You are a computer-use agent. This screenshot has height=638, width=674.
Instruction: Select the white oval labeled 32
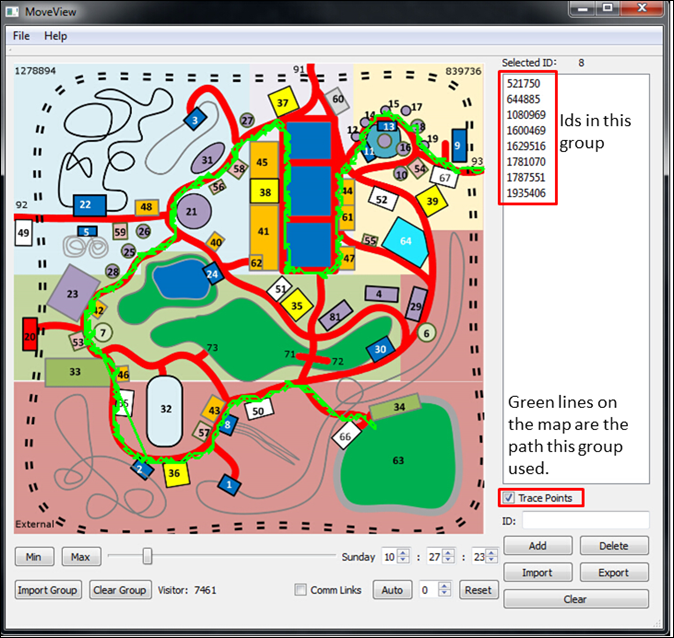click(x=166, y=408)
